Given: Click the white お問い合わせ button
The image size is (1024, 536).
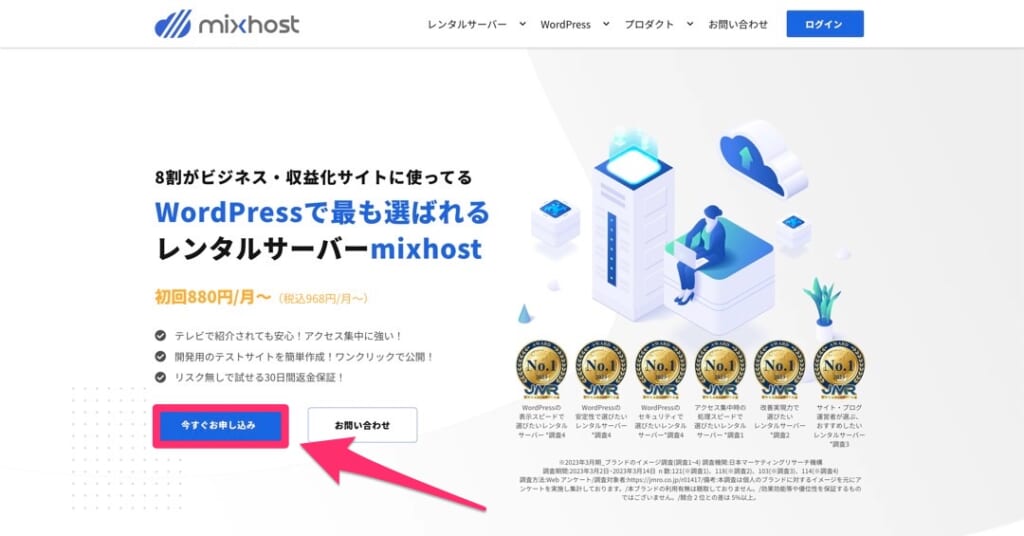Looking at the screenshot, I should 362,425.
